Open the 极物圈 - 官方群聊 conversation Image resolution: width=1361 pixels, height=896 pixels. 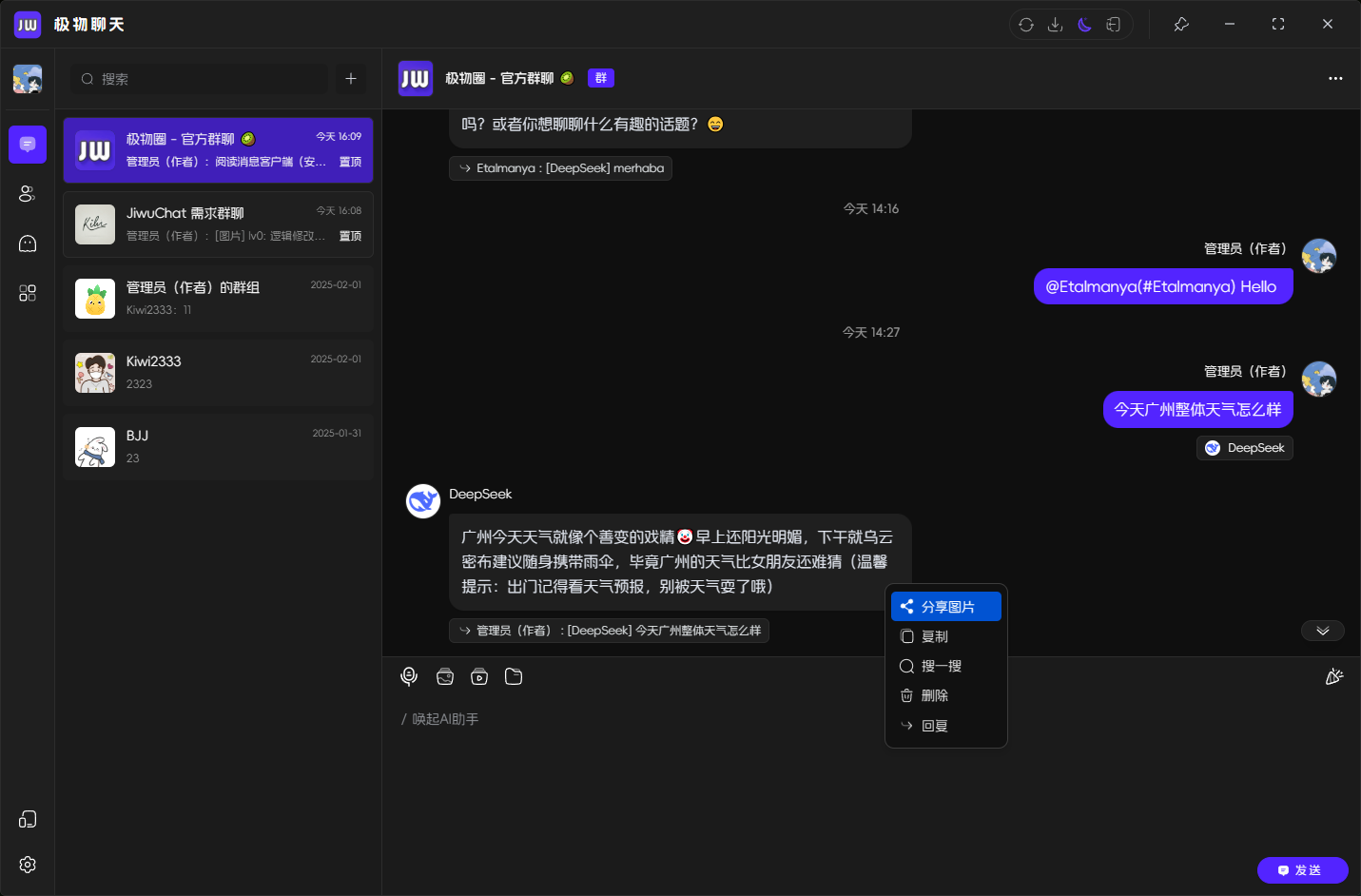[218, 150]
